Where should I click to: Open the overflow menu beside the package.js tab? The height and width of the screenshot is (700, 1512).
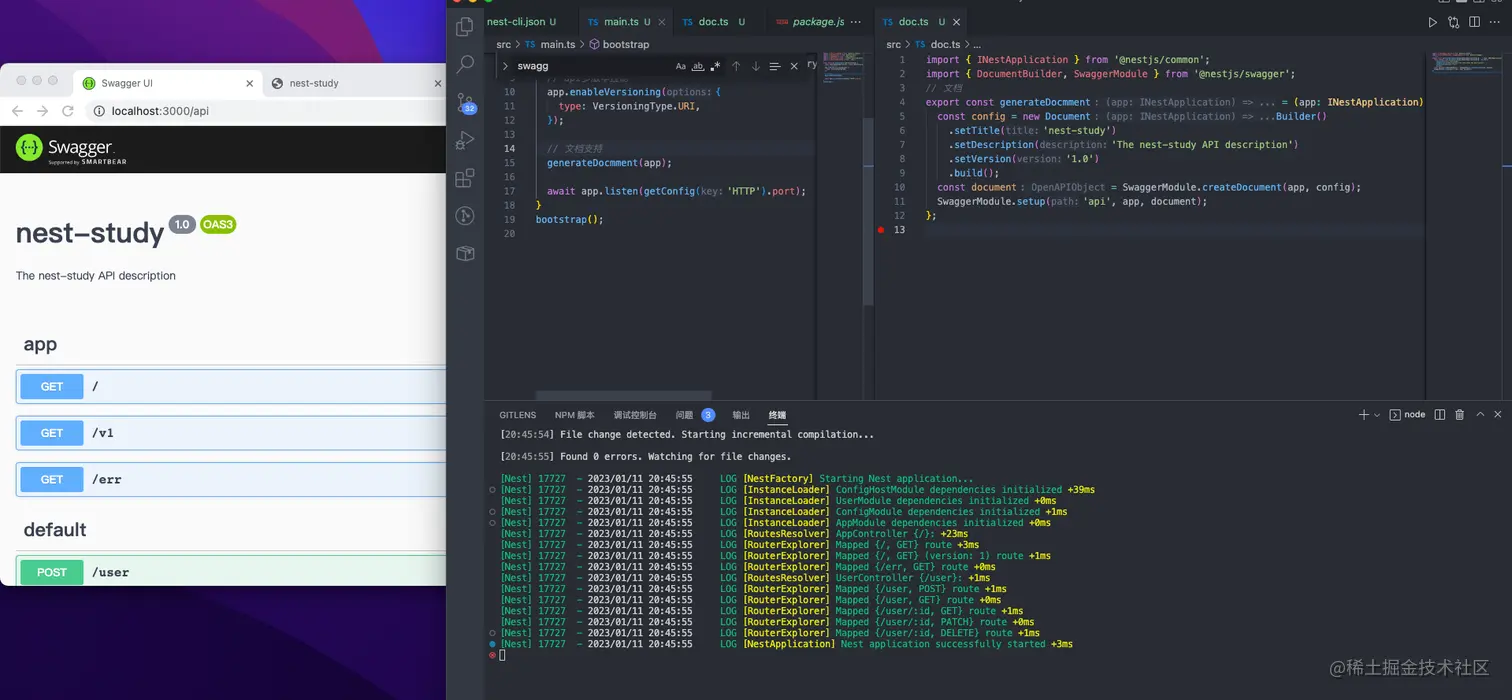tap(856, 22)
